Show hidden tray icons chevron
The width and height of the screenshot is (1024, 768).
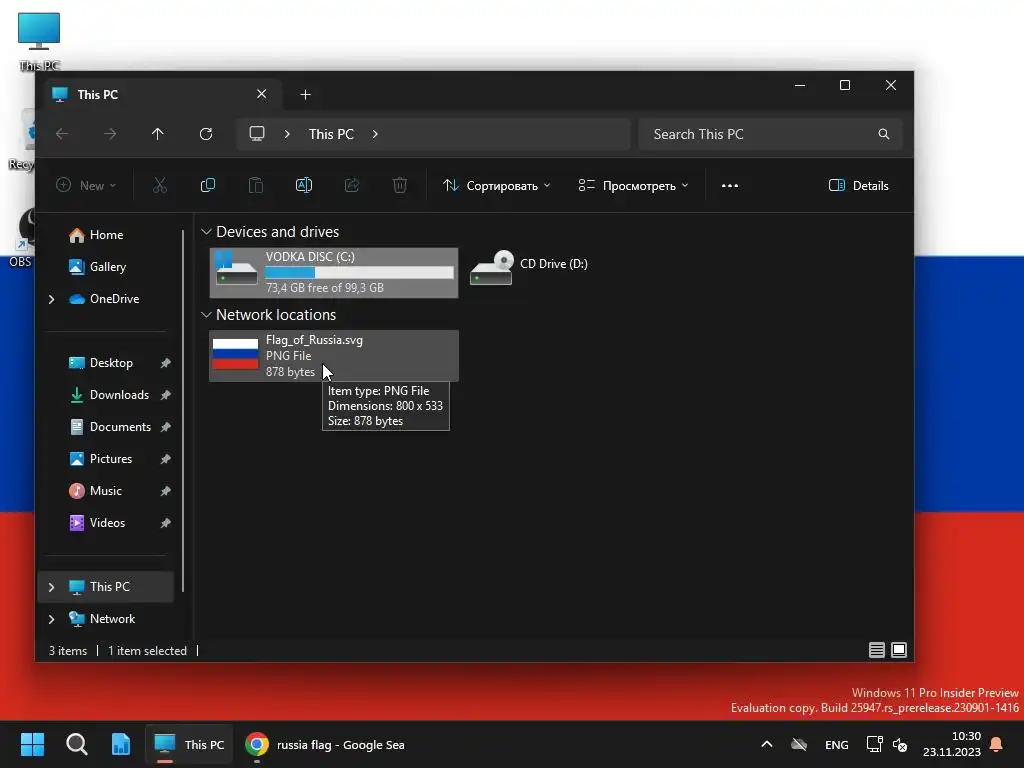(x=767, y=744)
